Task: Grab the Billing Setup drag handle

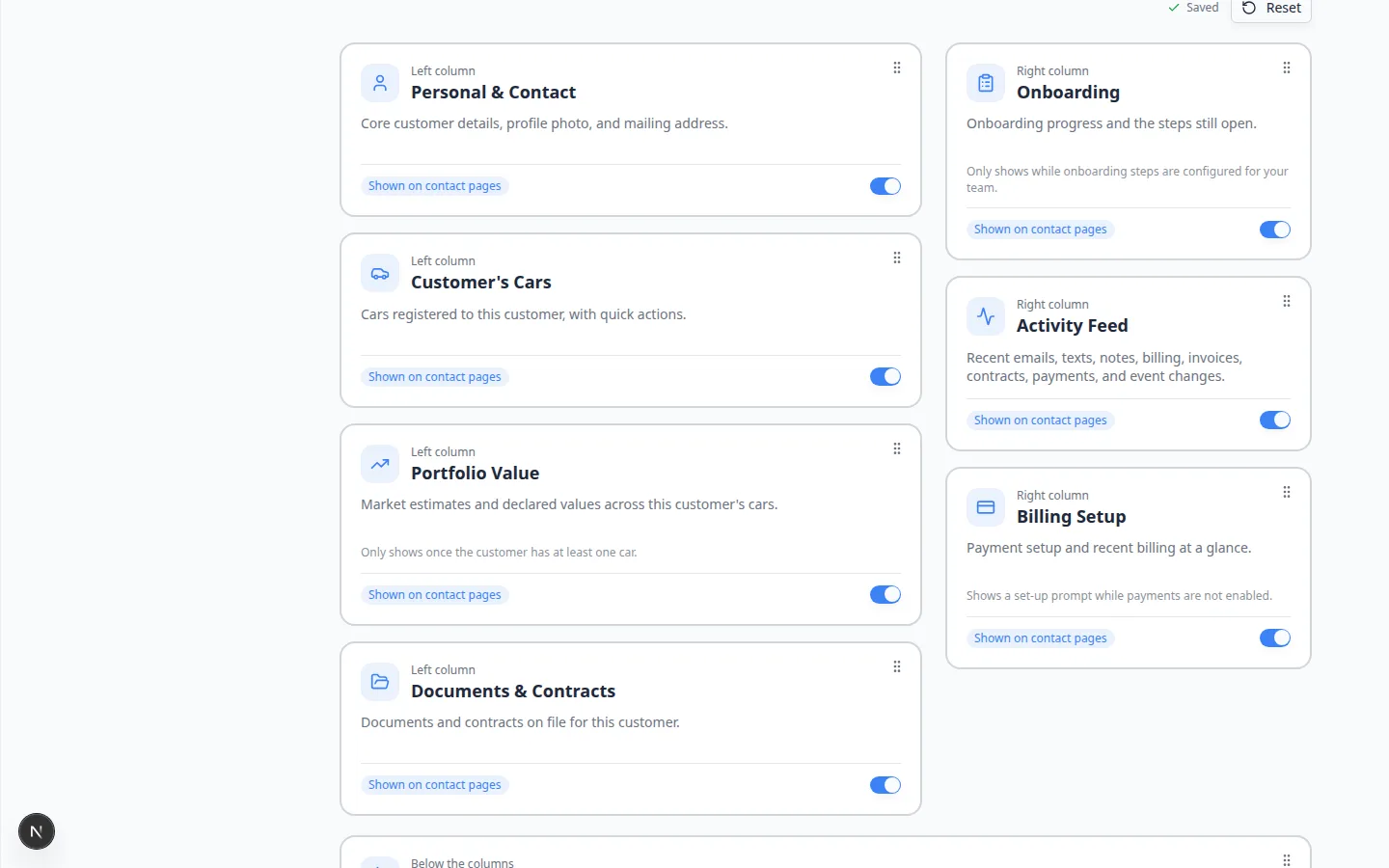Action: (x=1287, y=492)
